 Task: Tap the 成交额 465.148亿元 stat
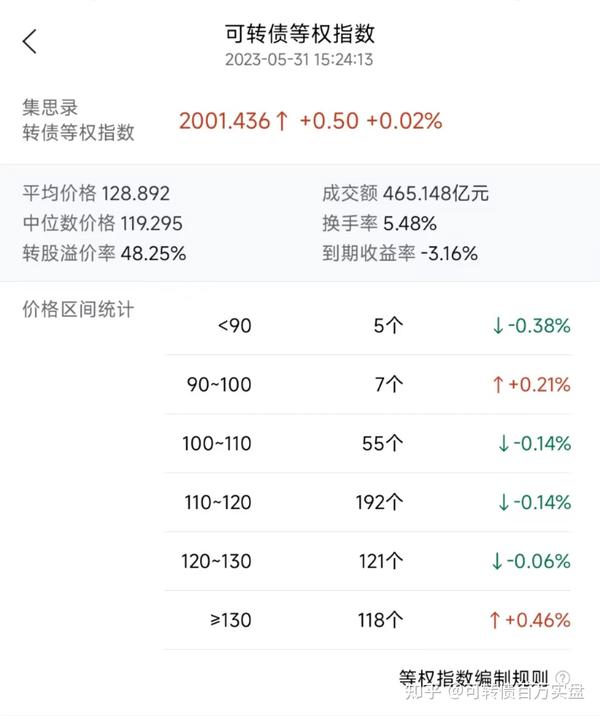coord(405,193)
